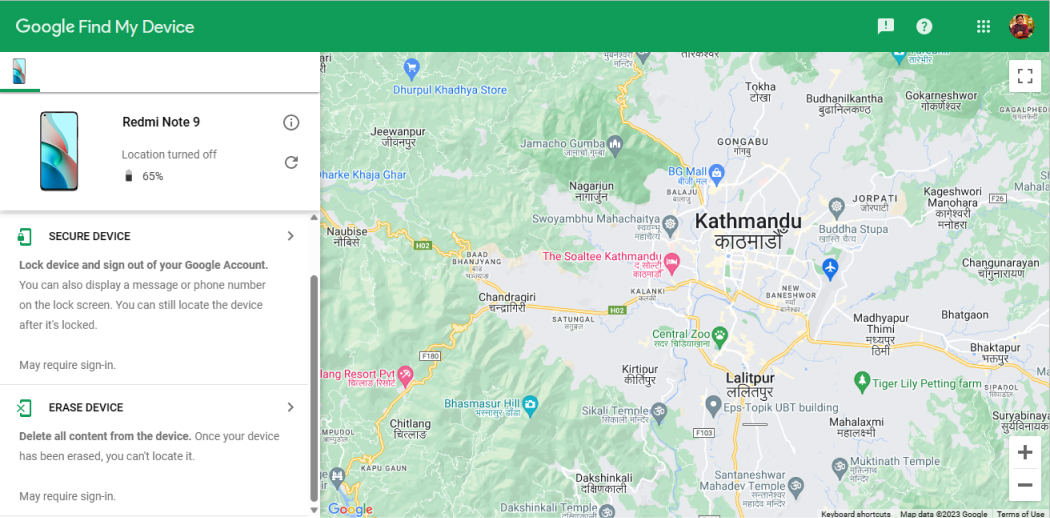This screenshot has width=1050, height=518.
Task: Click the Eps-Topik UBT building marker
Action: coord(713,406)
